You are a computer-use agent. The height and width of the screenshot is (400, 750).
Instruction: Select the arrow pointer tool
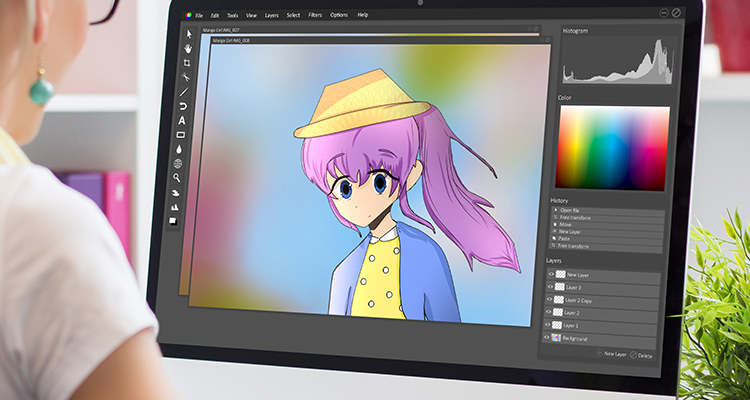[x=189, y=34]
